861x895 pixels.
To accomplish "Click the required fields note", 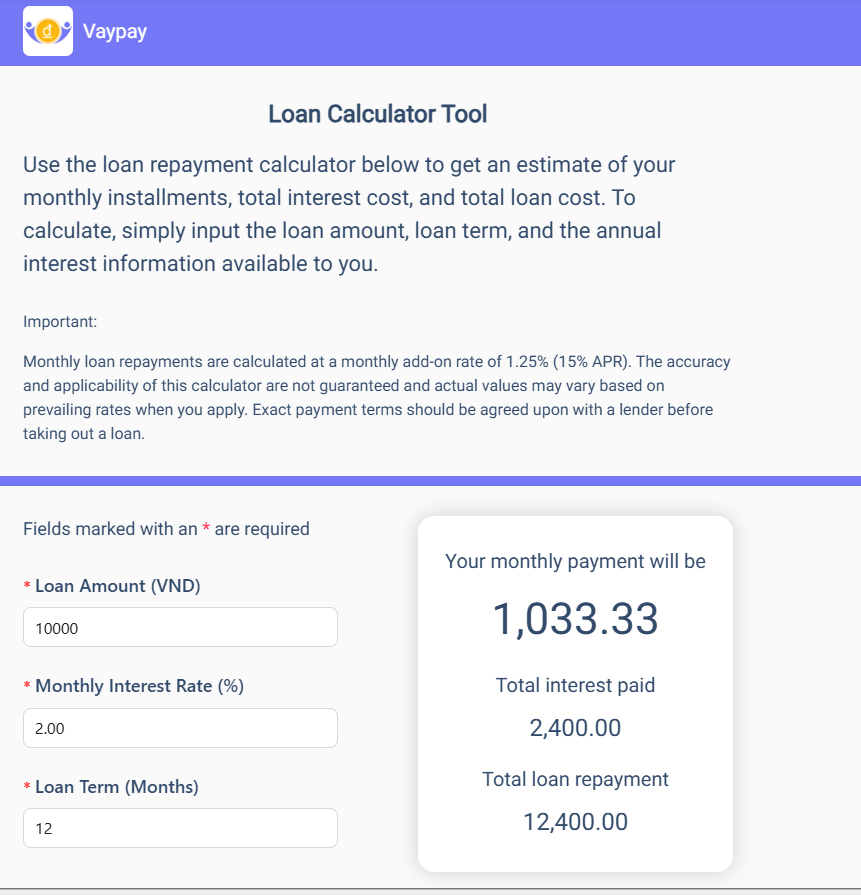I will tap(166, 529).
